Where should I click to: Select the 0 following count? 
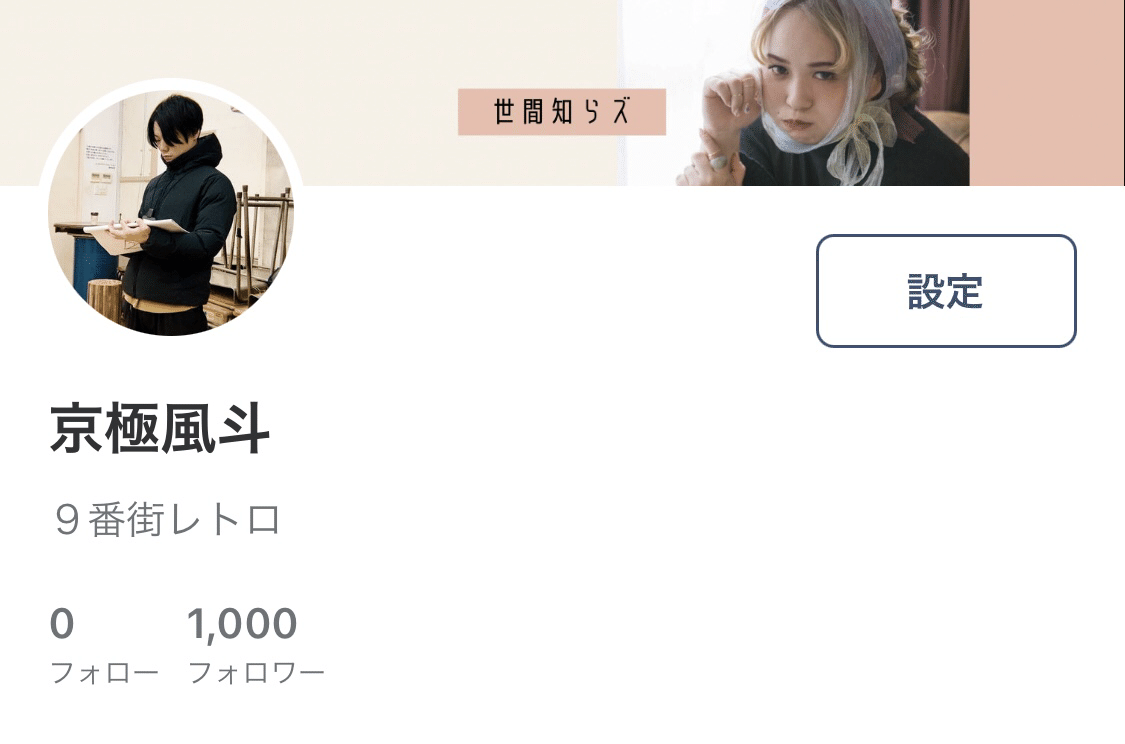[62, 623]
